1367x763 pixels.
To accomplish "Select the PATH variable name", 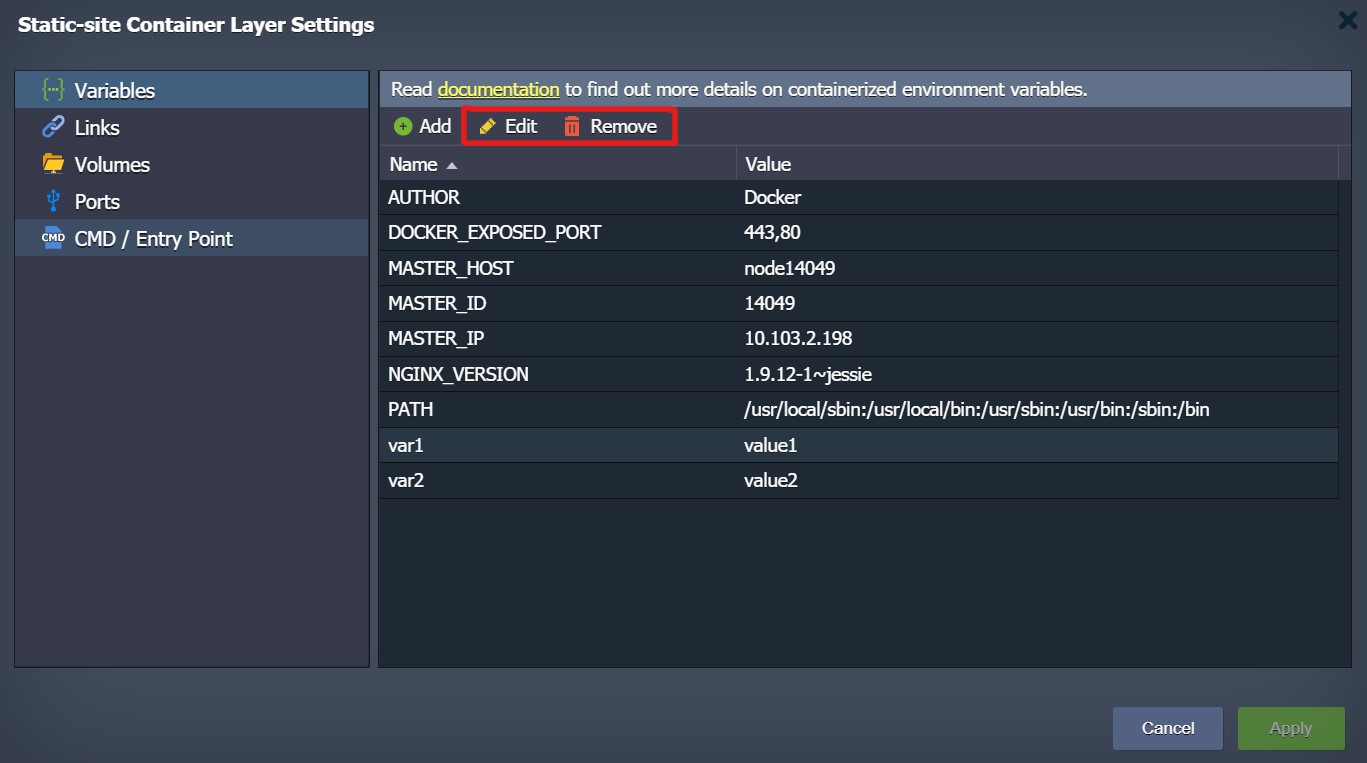I will [410, 409].
